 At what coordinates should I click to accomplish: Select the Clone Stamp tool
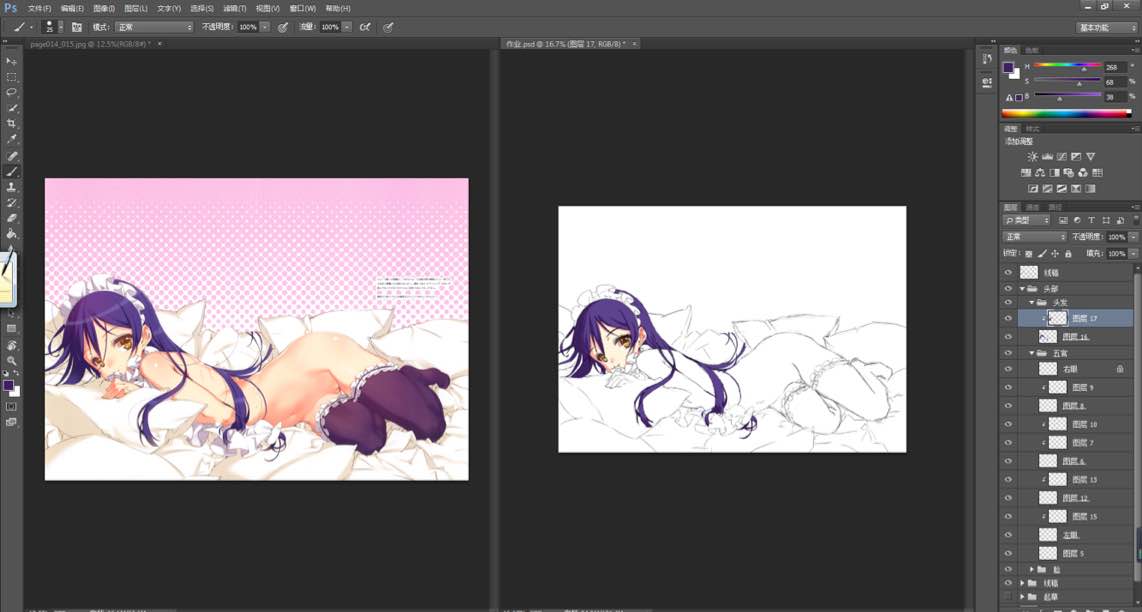(x=12, y=187)
